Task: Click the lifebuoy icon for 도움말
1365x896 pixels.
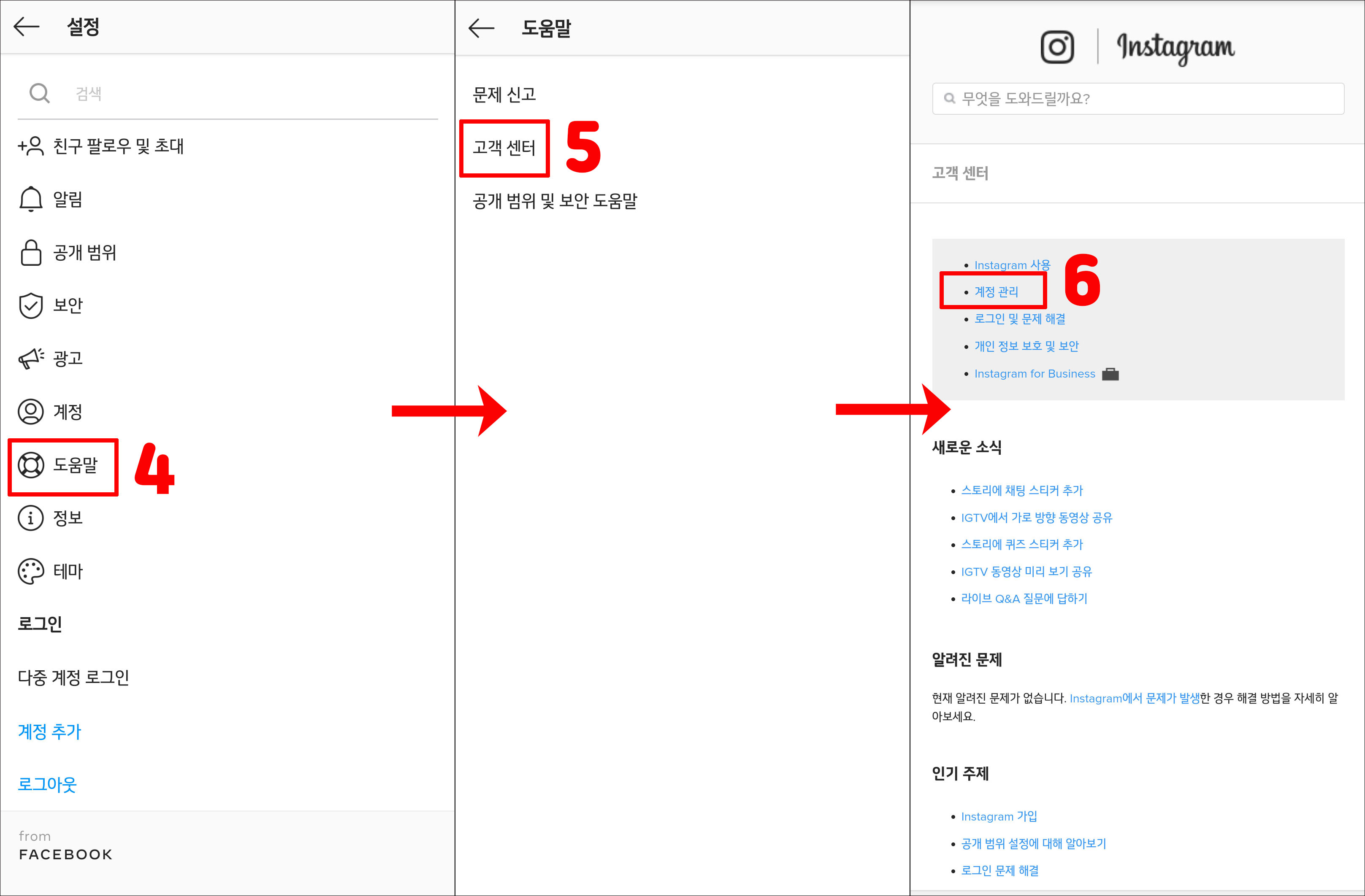Action: [x=31, y=465]
